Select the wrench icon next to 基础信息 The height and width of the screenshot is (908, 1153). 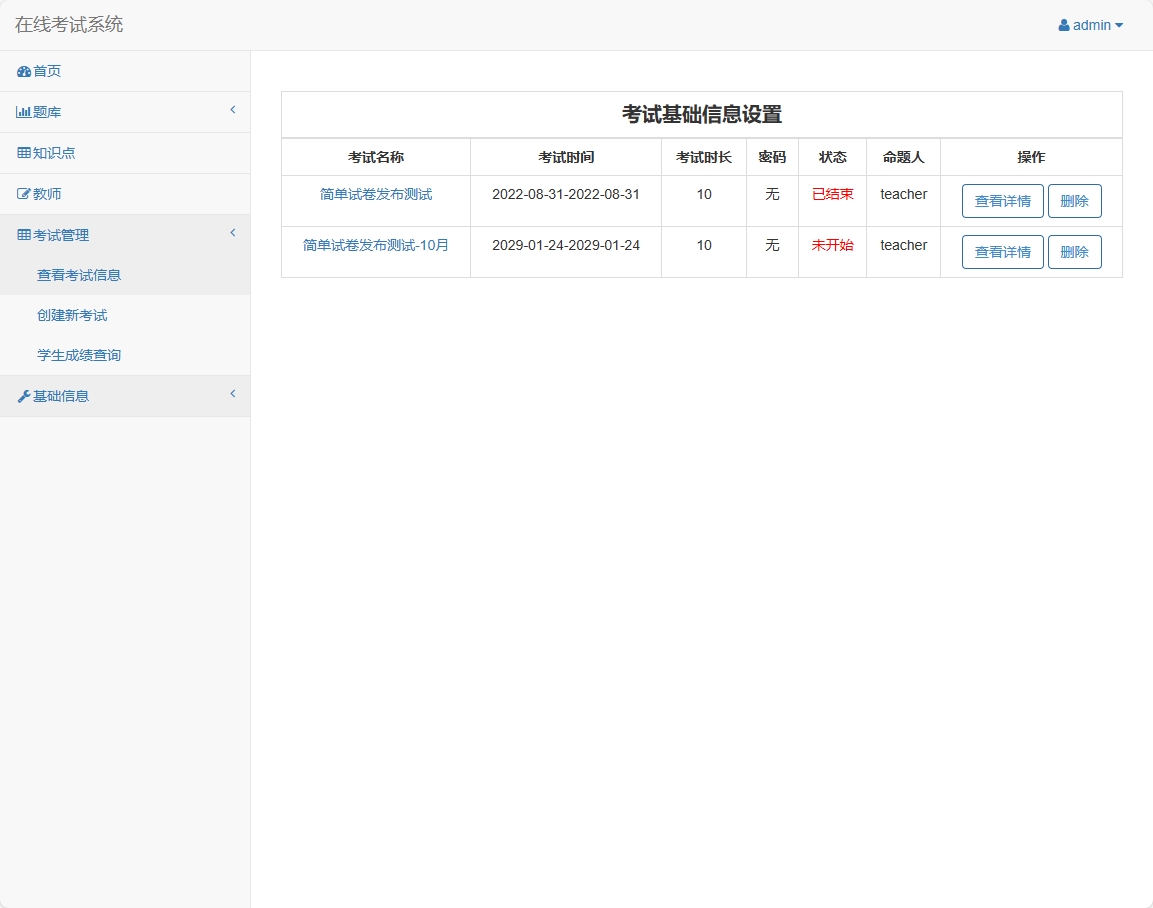[x=22, y=396]
